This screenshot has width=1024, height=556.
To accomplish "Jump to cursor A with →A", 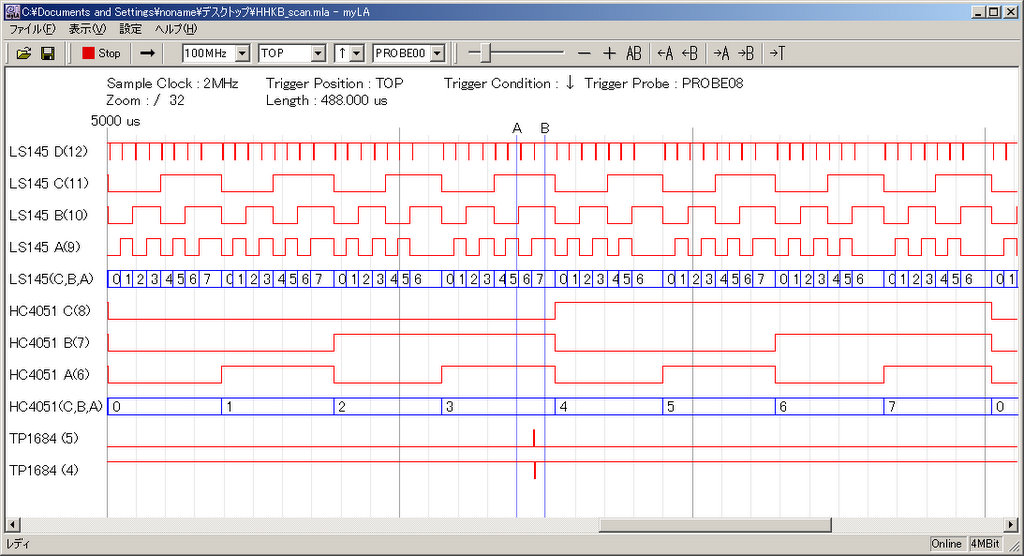I will point(721,53).
